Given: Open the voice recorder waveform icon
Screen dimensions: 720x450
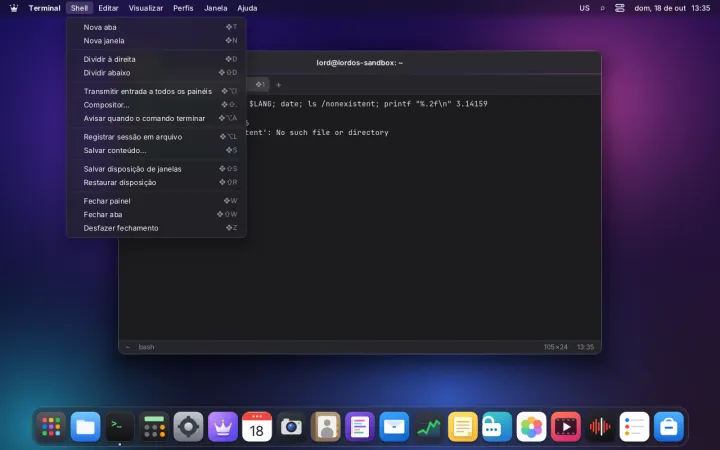Looking at the screenshot, I should [600, 427].
